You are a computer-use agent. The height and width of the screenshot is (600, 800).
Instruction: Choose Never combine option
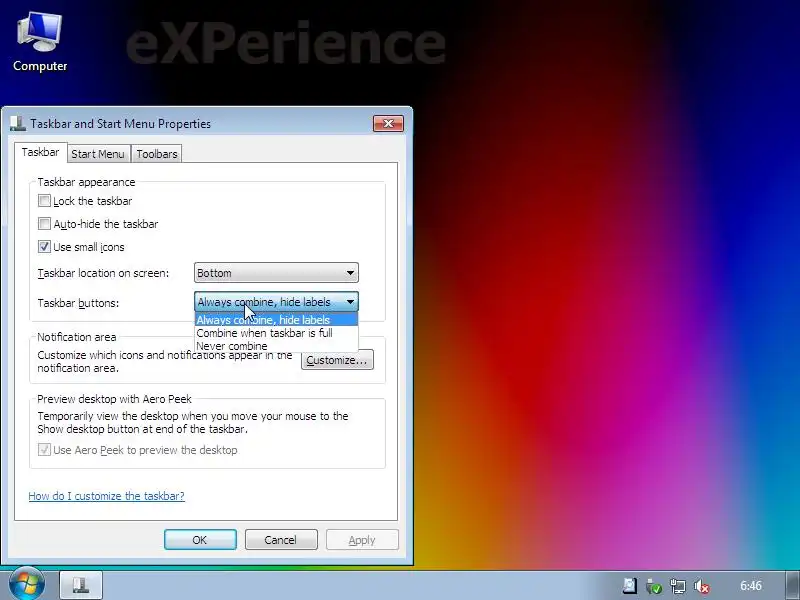[276, 346]
